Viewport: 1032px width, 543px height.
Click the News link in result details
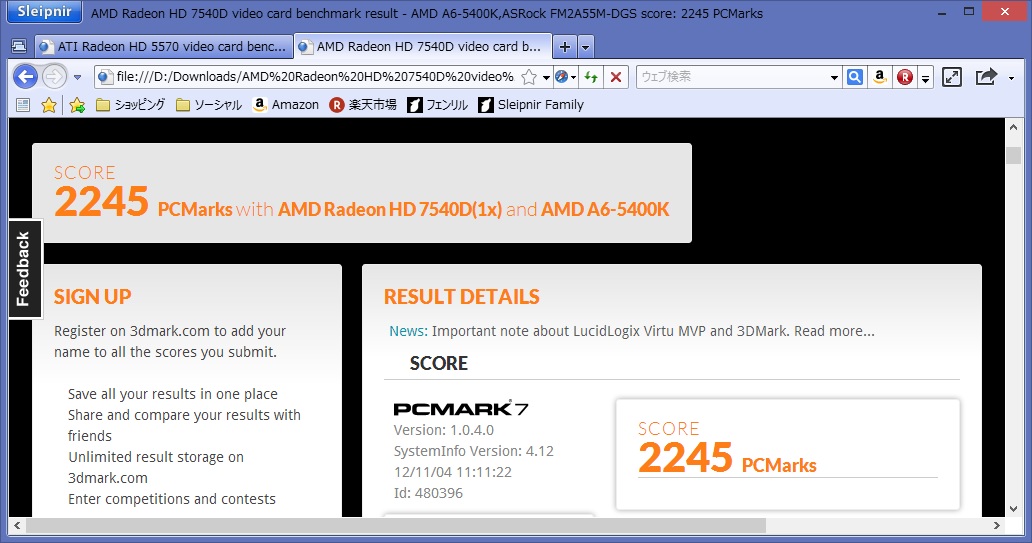pos(408,331)
